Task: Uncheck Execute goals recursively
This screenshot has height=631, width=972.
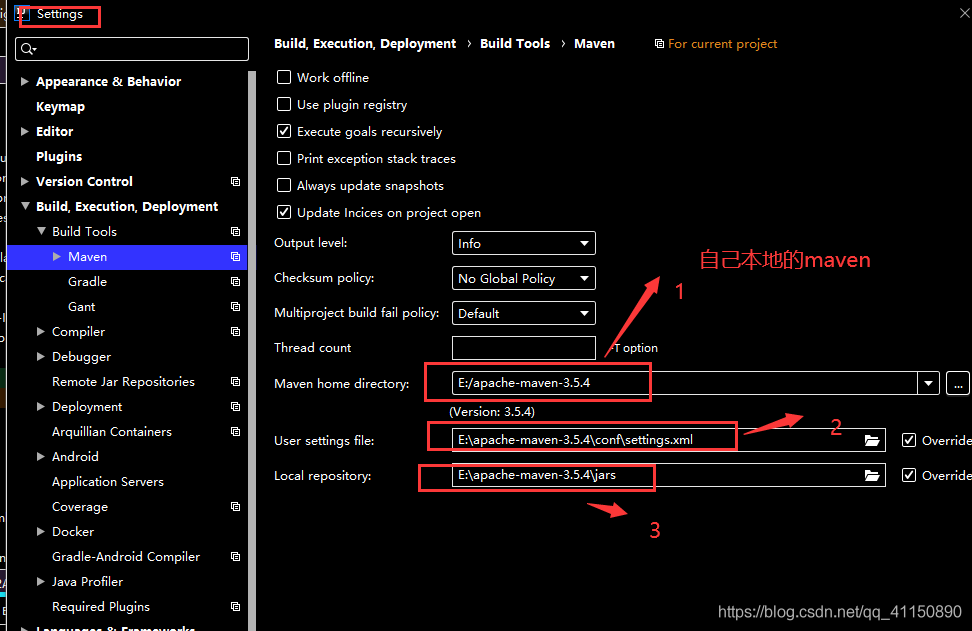Action: pos(284,132)
